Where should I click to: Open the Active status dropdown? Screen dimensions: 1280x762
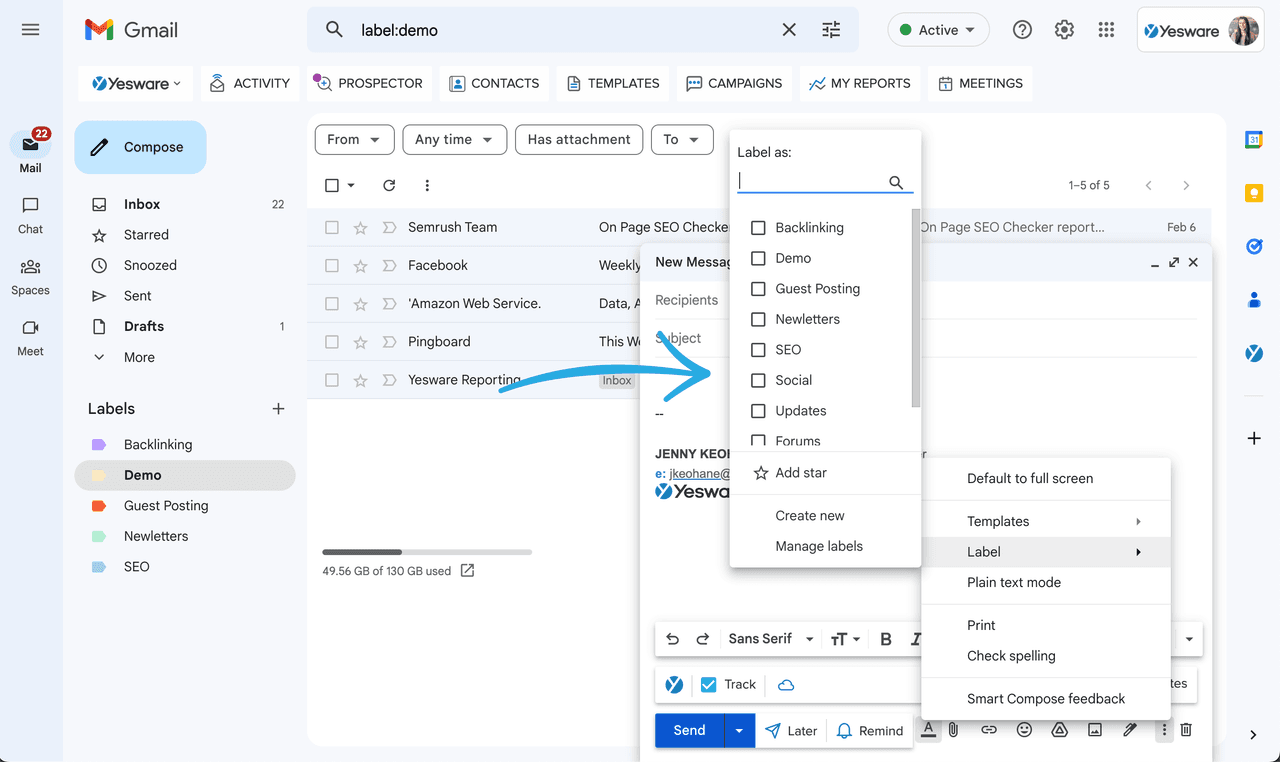pyautogui.click(x=938, y=30)
